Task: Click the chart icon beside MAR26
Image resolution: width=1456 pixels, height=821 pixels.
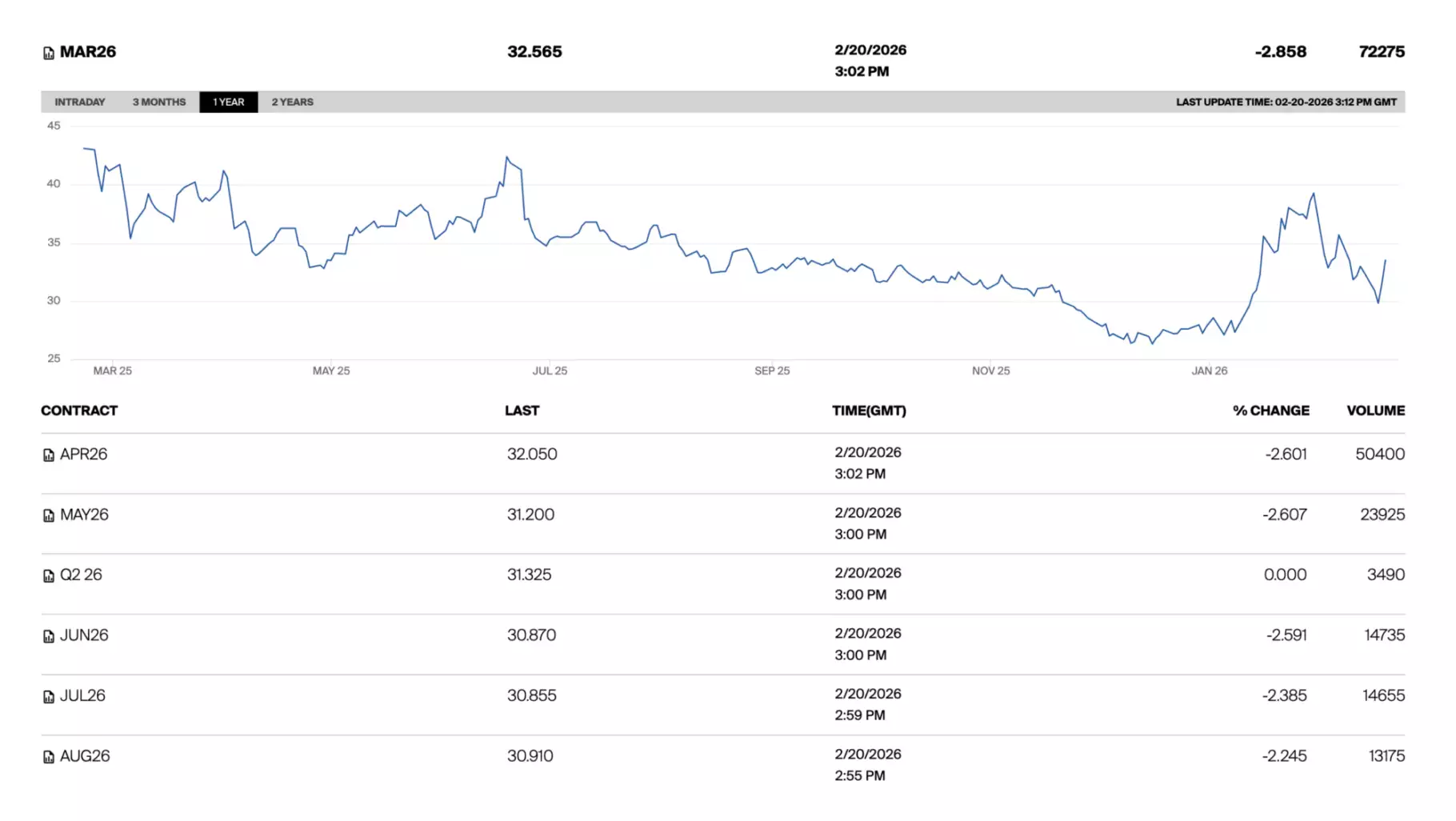Action: click(49, 53)
